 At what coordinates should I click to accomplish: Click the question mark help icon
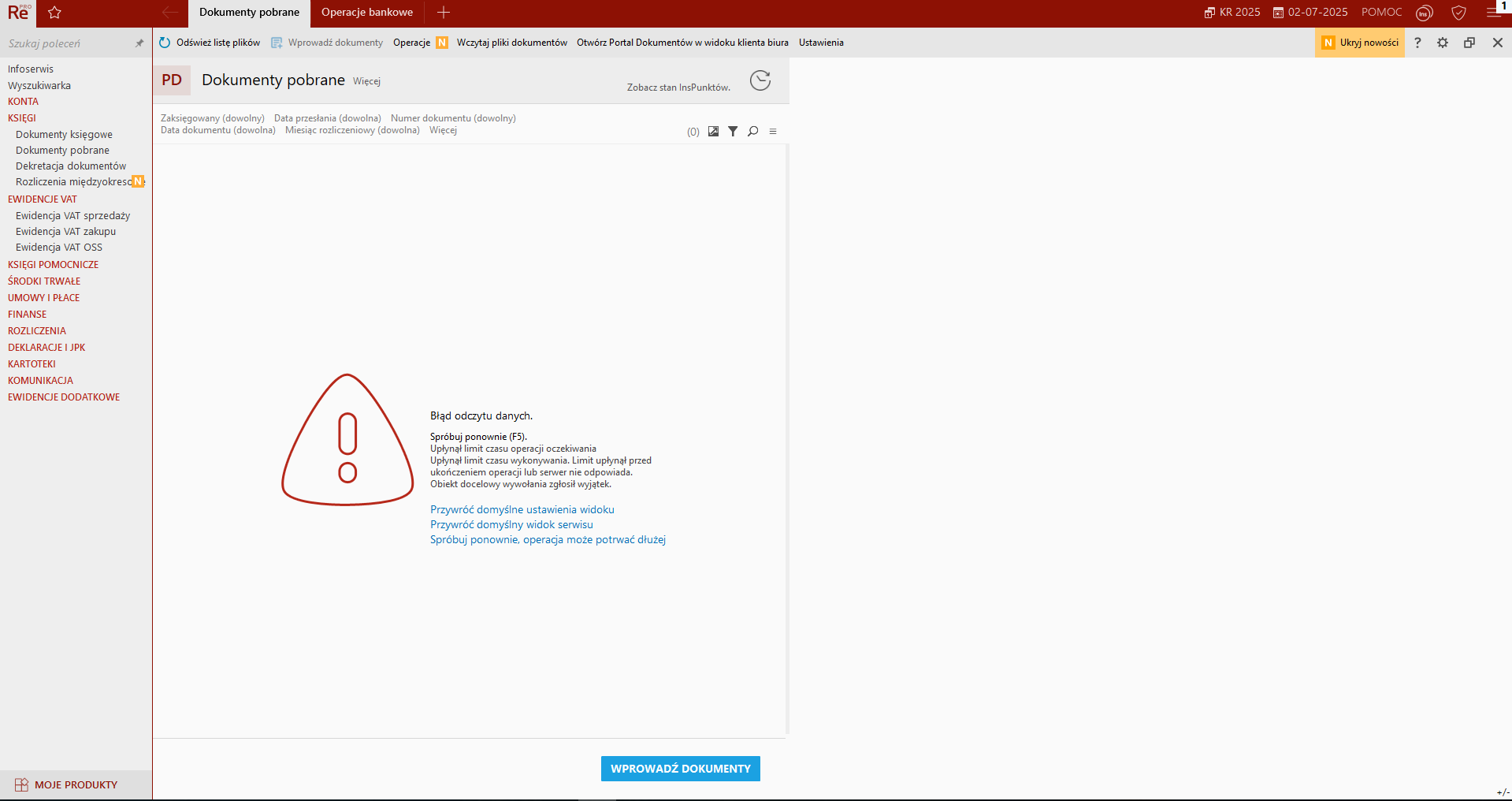point(1417,43)
